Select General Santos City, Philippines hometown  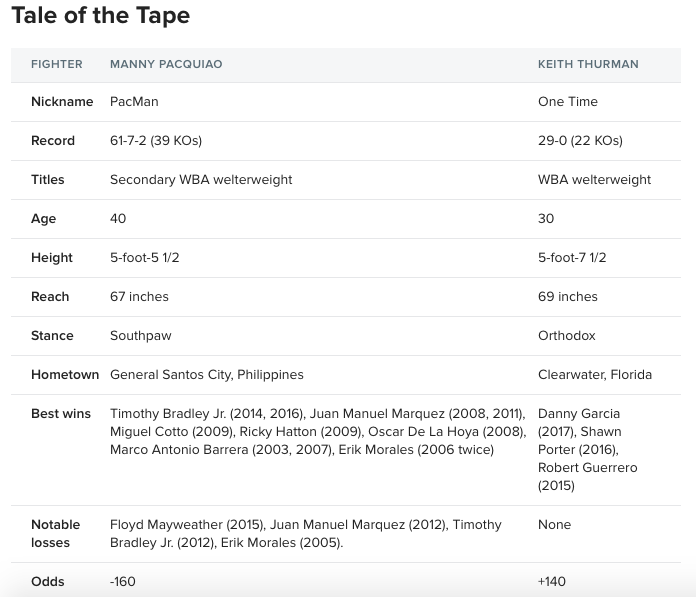(x=207, y=375)
